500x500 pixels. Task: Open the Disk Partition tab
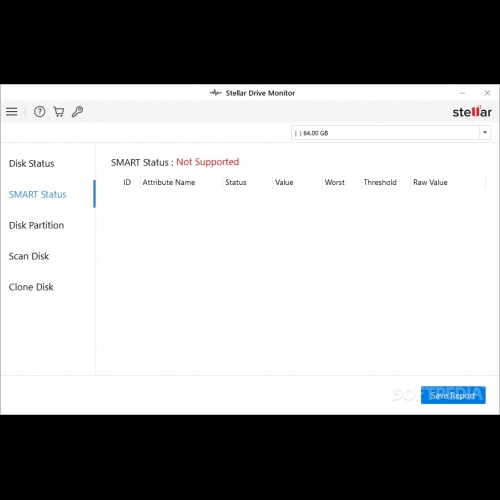click(36, 225)
